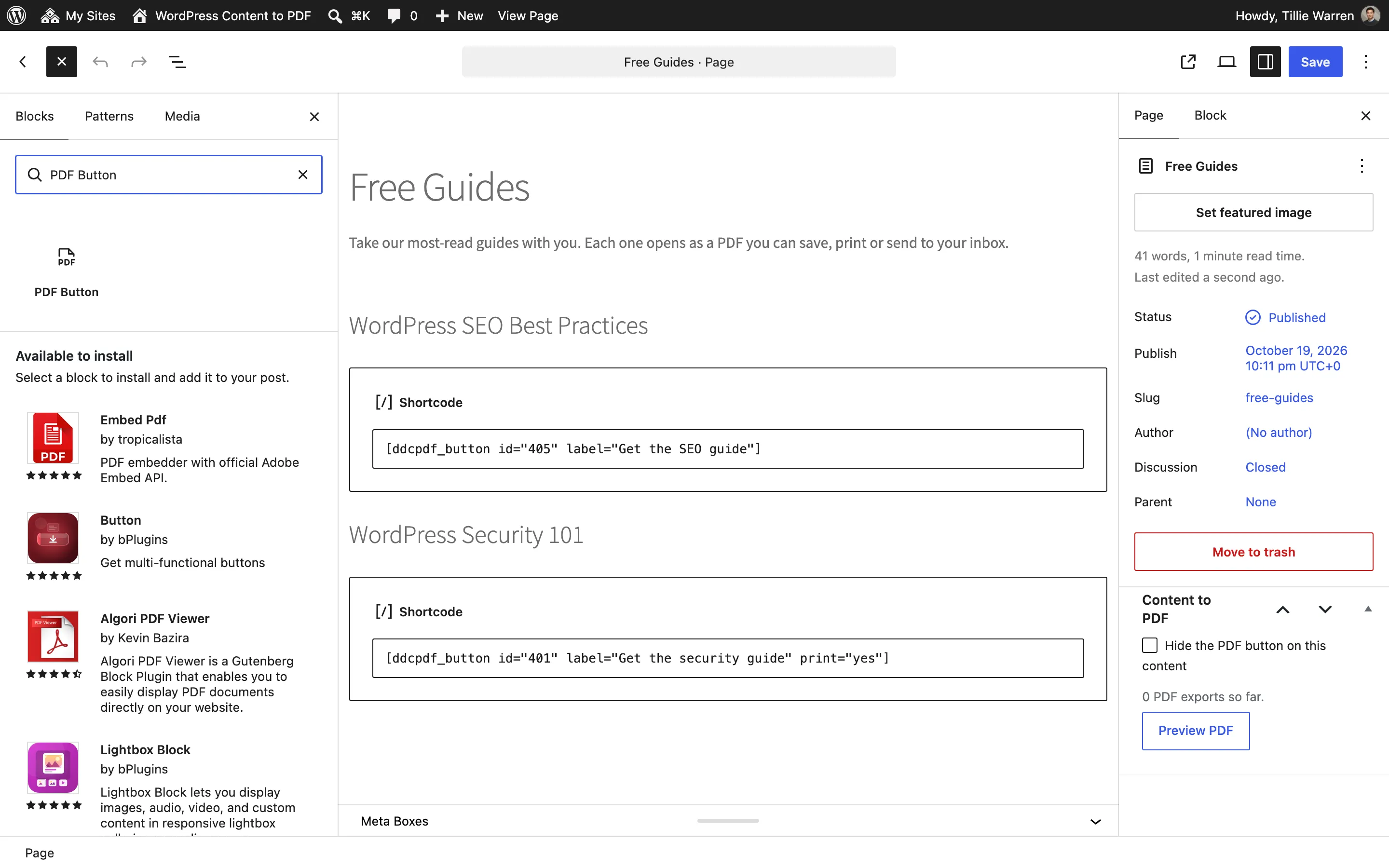Tick Hide the PDF button on this content

(1150, 645)
